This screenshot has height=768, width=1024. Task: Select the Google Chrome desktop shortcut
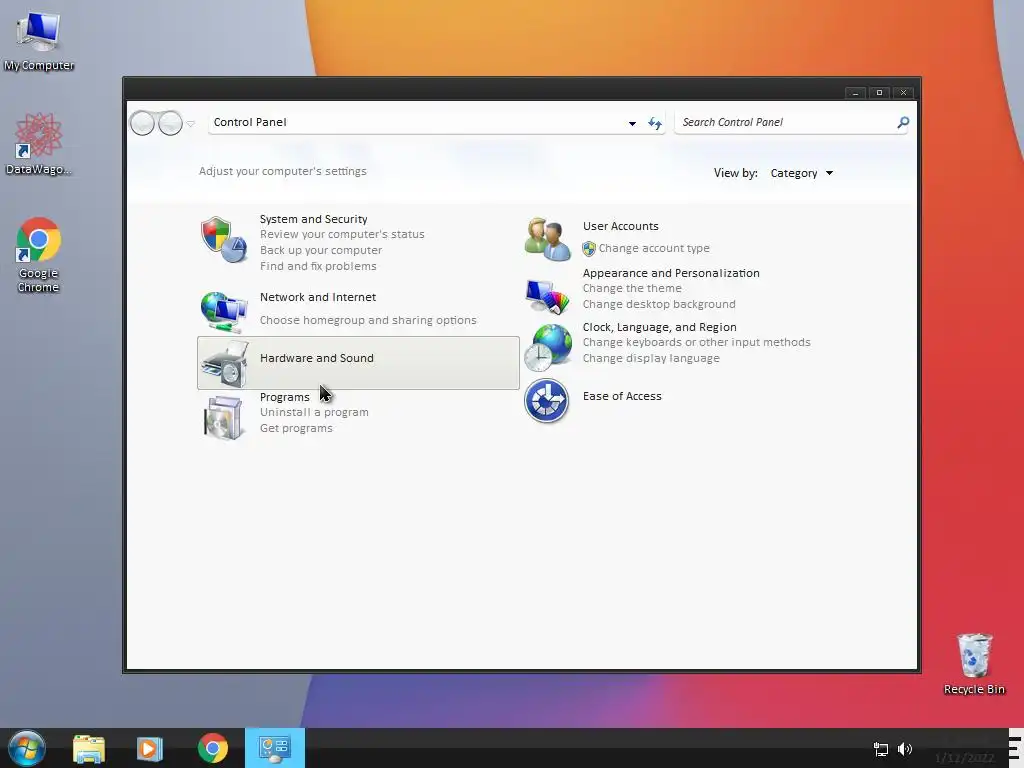tap(39, 255)
